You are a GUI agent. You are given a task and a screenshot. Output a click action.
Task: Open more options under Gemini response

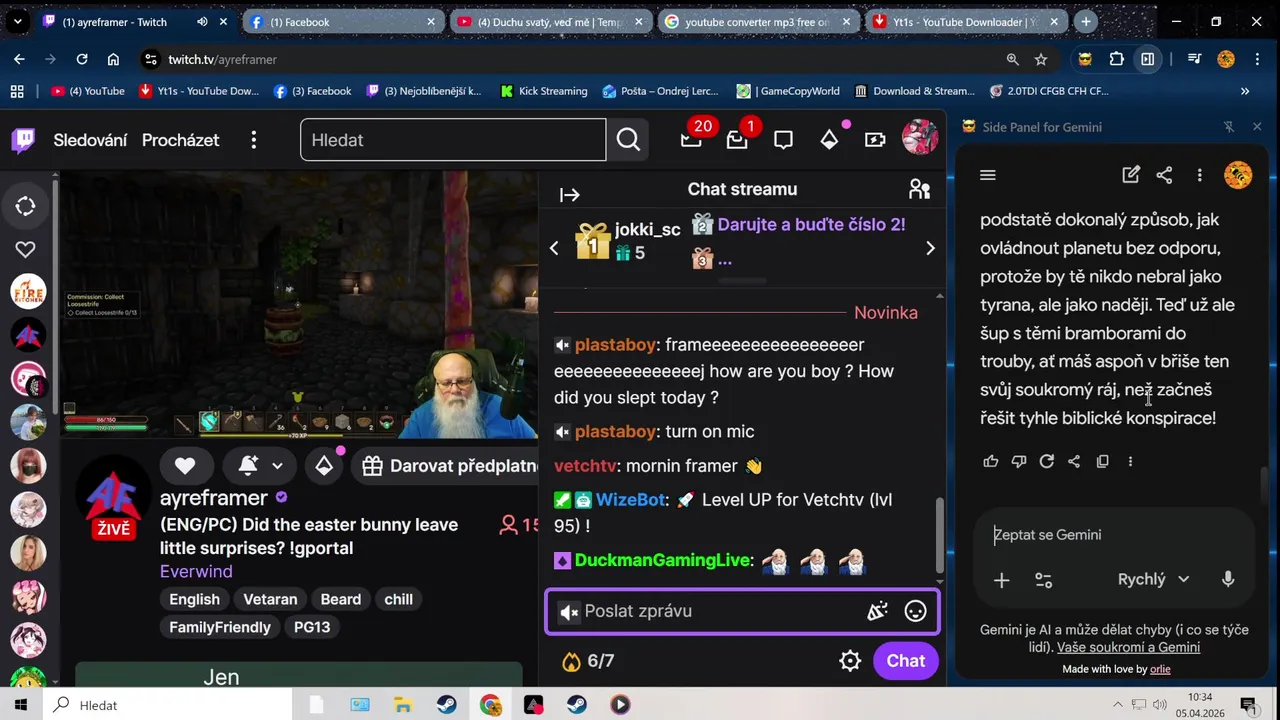click(1130, 461)
